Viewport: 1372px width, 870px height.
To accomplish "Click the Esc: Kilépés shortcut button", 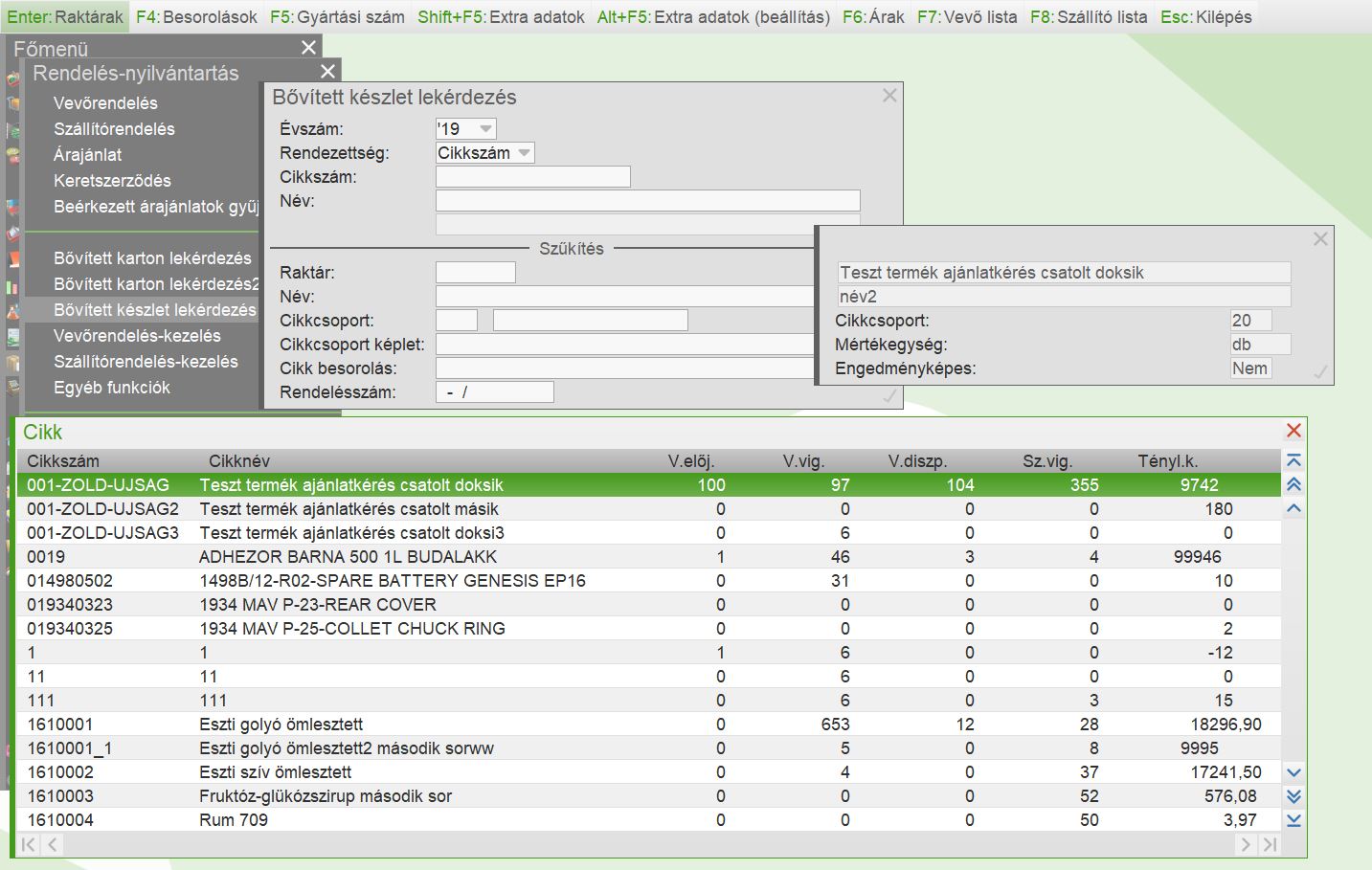I will pos(1205,17).
